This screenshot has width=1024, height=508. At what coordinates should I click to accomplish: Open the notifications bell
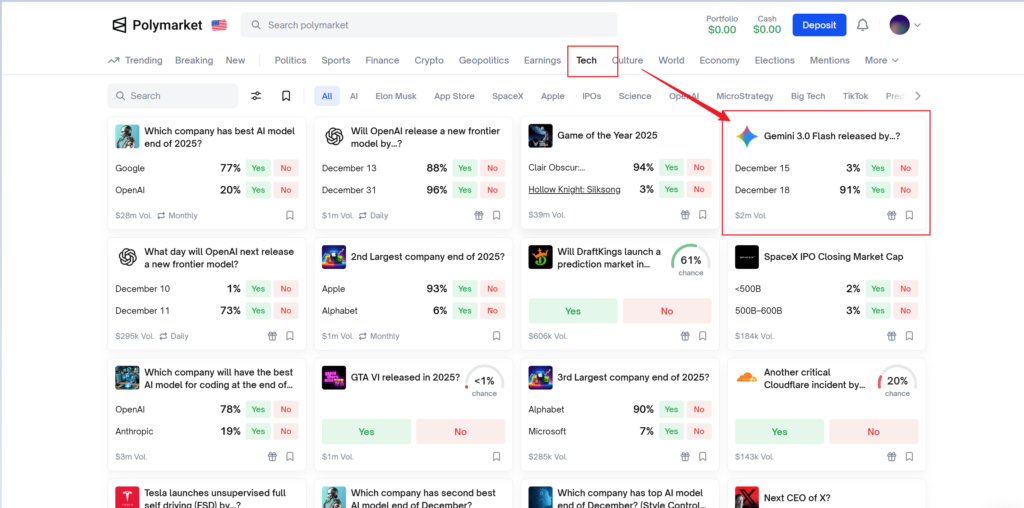pyautogui.click(x=862, y=25)
